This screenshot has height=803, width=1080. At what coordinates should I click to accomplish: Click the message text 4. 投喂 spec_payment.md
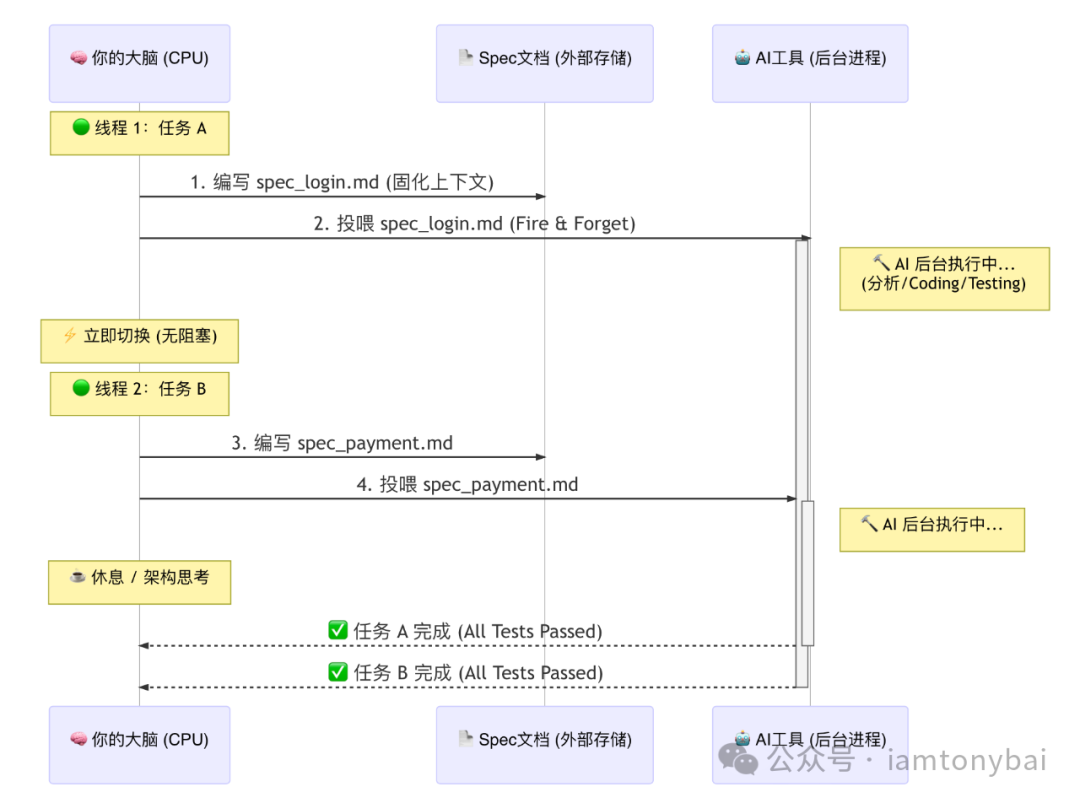(468, 485)
